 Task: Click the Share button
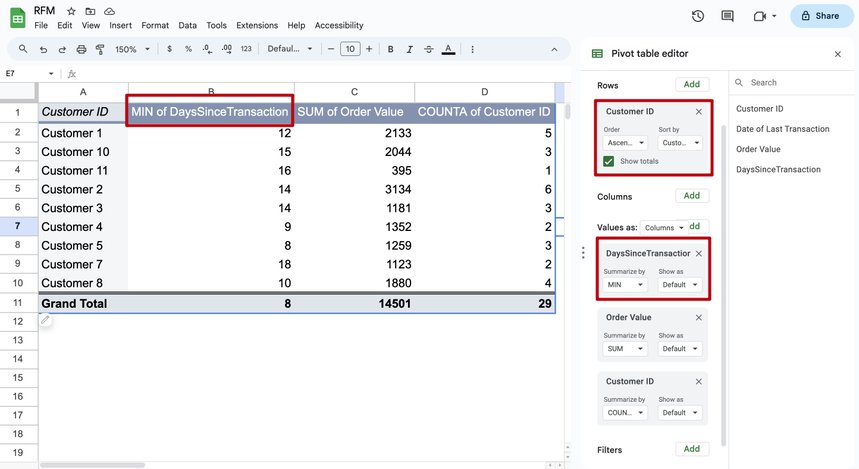tap(821, 16)
